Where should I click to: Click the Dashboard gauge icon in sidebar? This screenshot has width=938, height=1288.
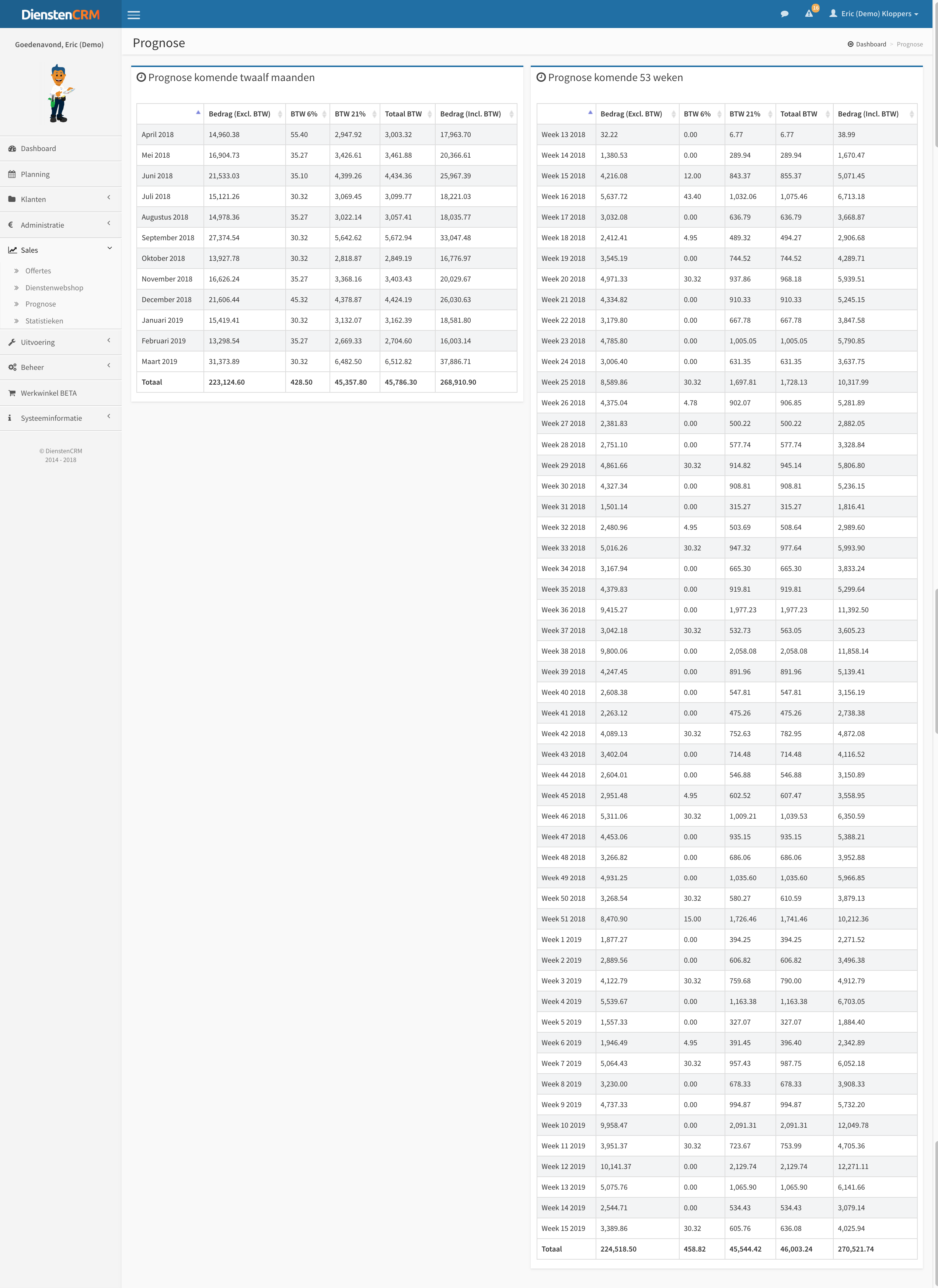pyautogui.click(x=12, y=149)
